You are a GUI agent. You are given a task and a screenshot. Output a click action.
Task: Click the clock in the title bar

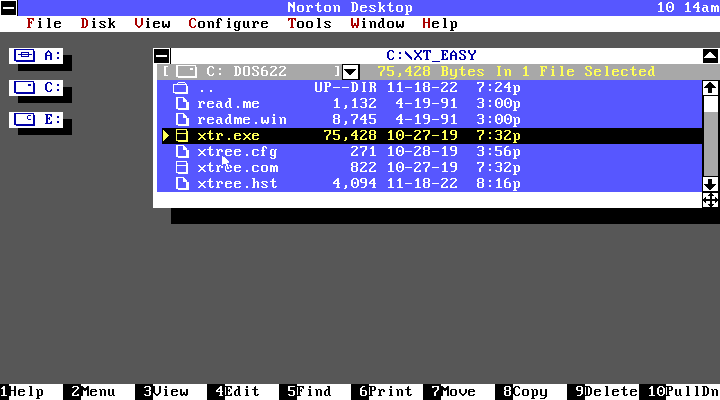click(688, 8)
